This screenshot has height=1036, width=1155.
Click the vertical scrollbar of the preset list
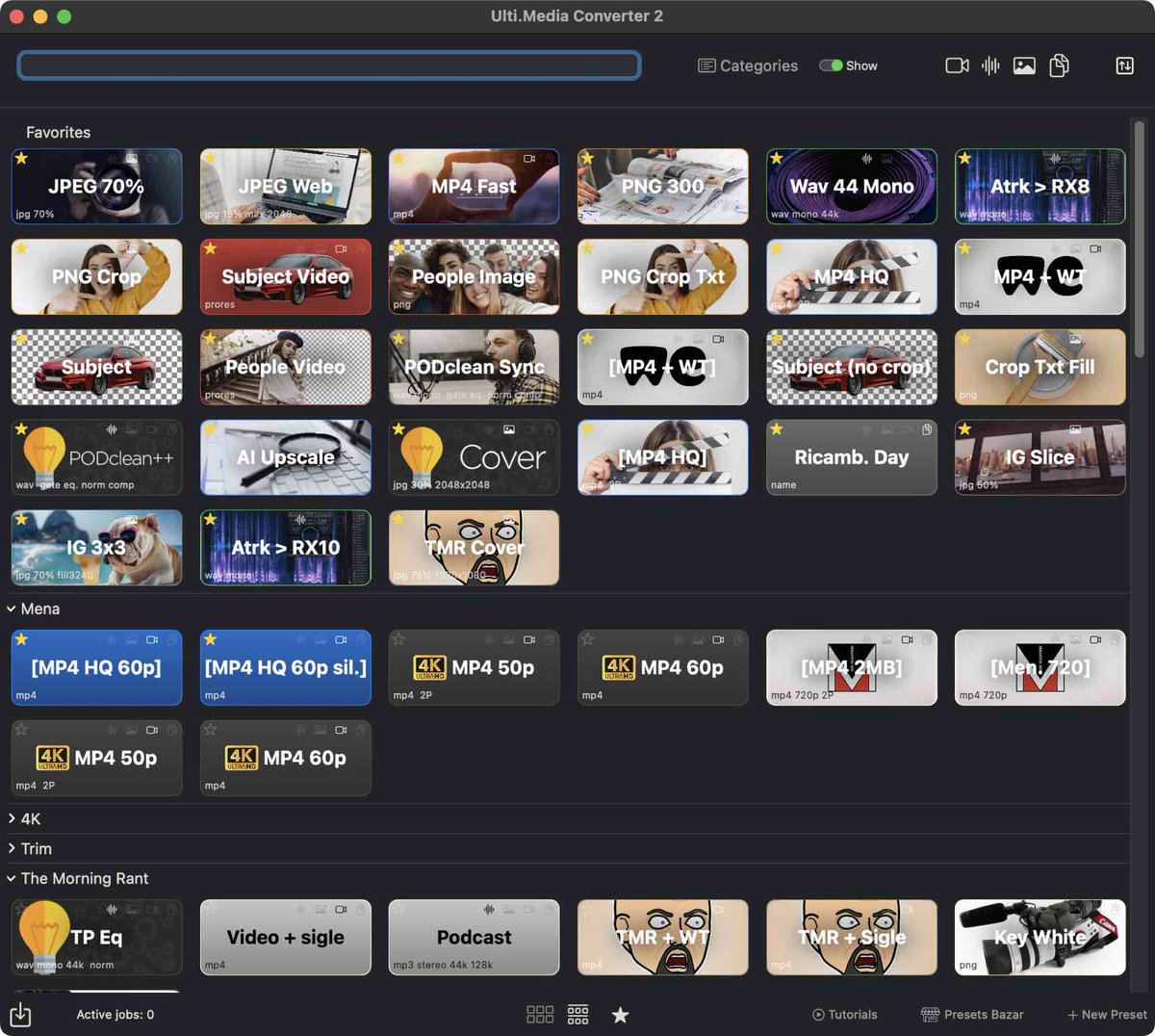1140,239
